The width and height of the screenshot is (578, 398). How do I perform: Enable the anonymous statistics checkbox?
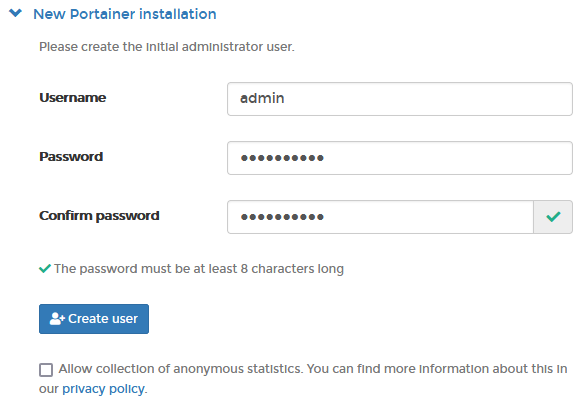[x=46, y=370]
